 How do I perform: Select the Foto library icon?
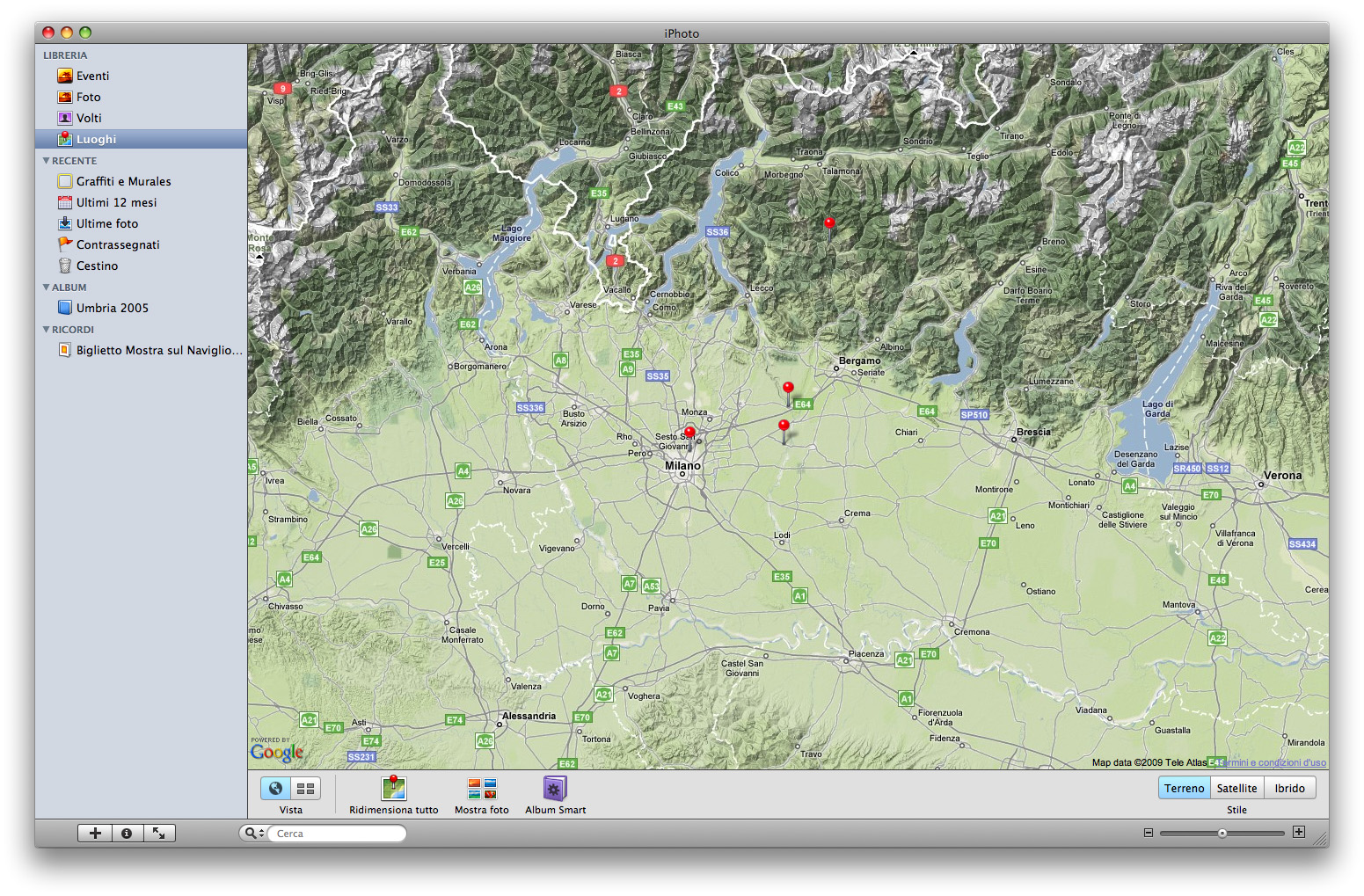click(65, 97)
